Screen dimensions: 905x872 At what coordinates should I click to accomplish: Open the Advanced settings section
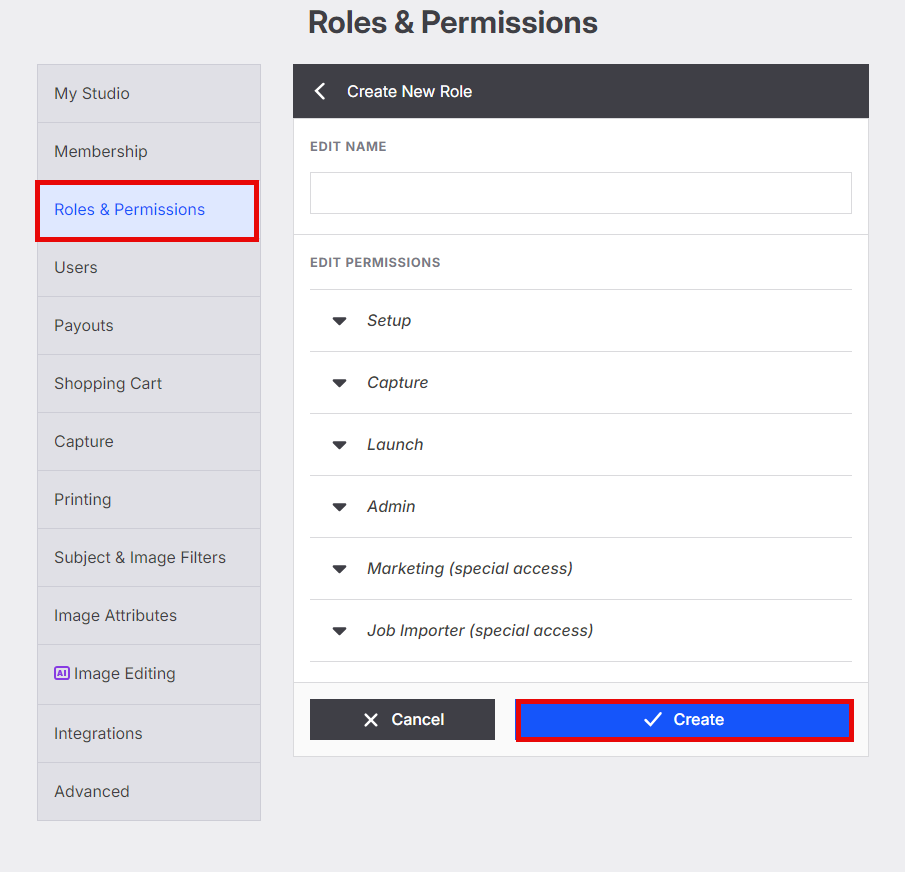point(149,791)
